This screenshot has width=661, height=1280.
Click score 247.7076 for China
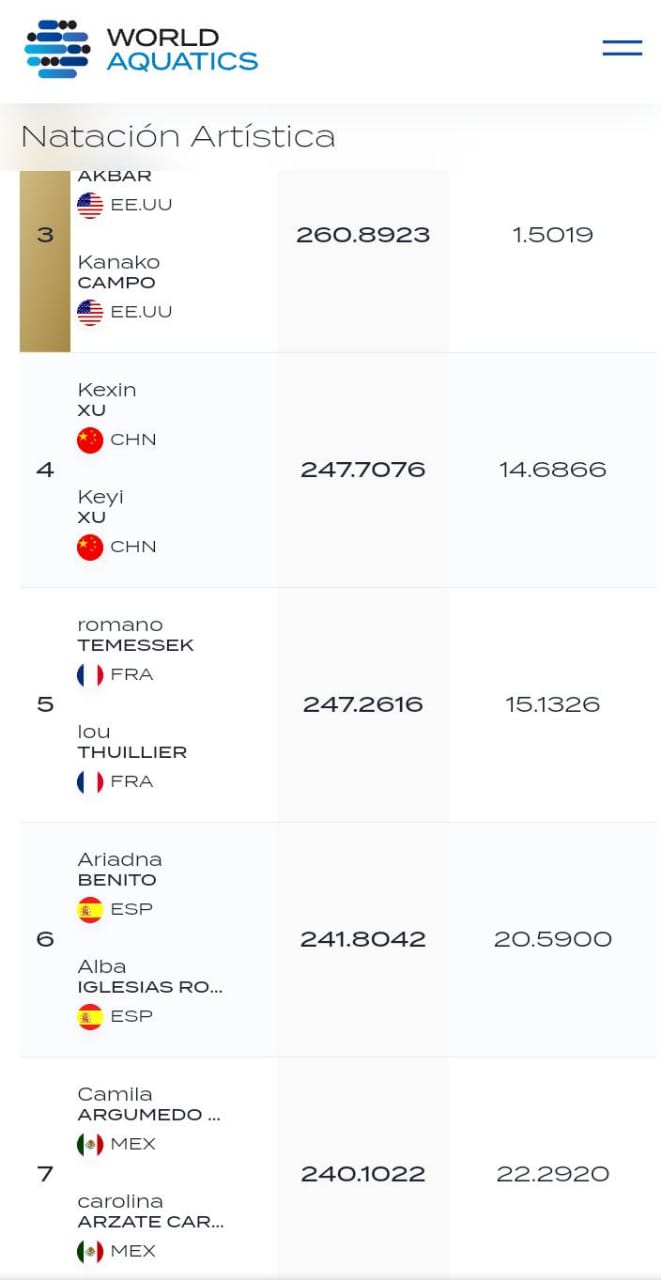(x=363, y=470)
